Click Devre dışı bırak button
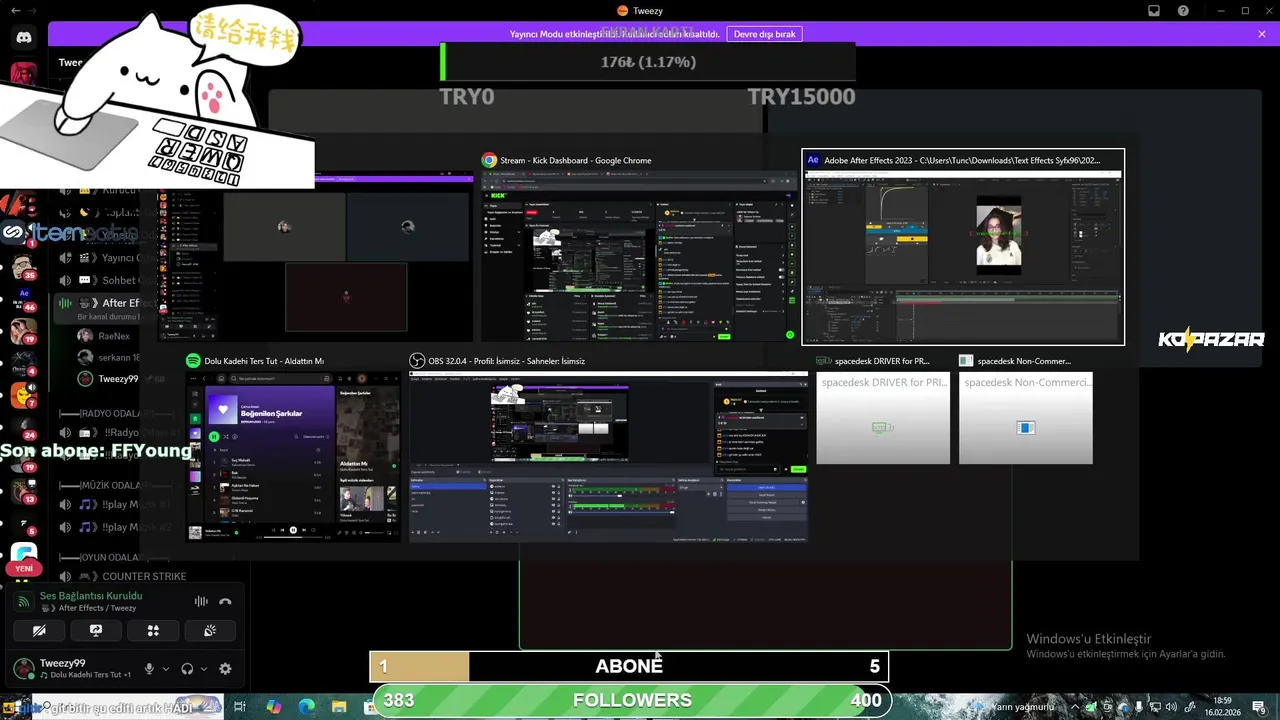 click(764, 34)
